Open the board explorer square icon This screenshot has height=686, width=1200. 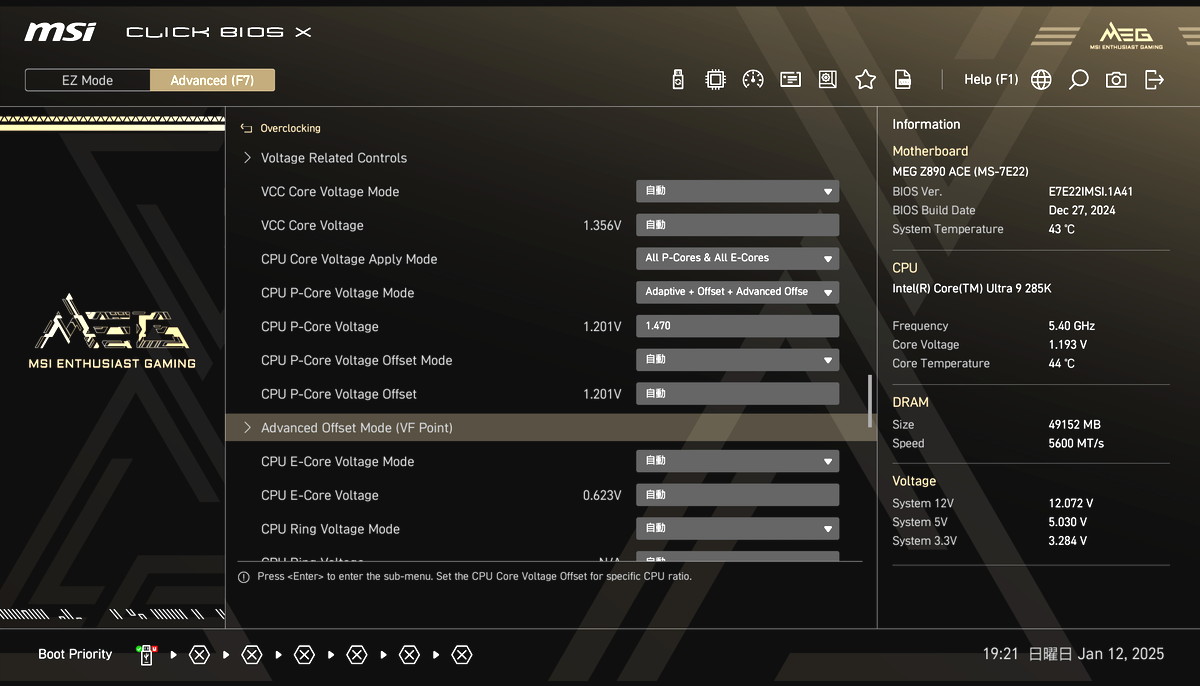click(827, 80)
